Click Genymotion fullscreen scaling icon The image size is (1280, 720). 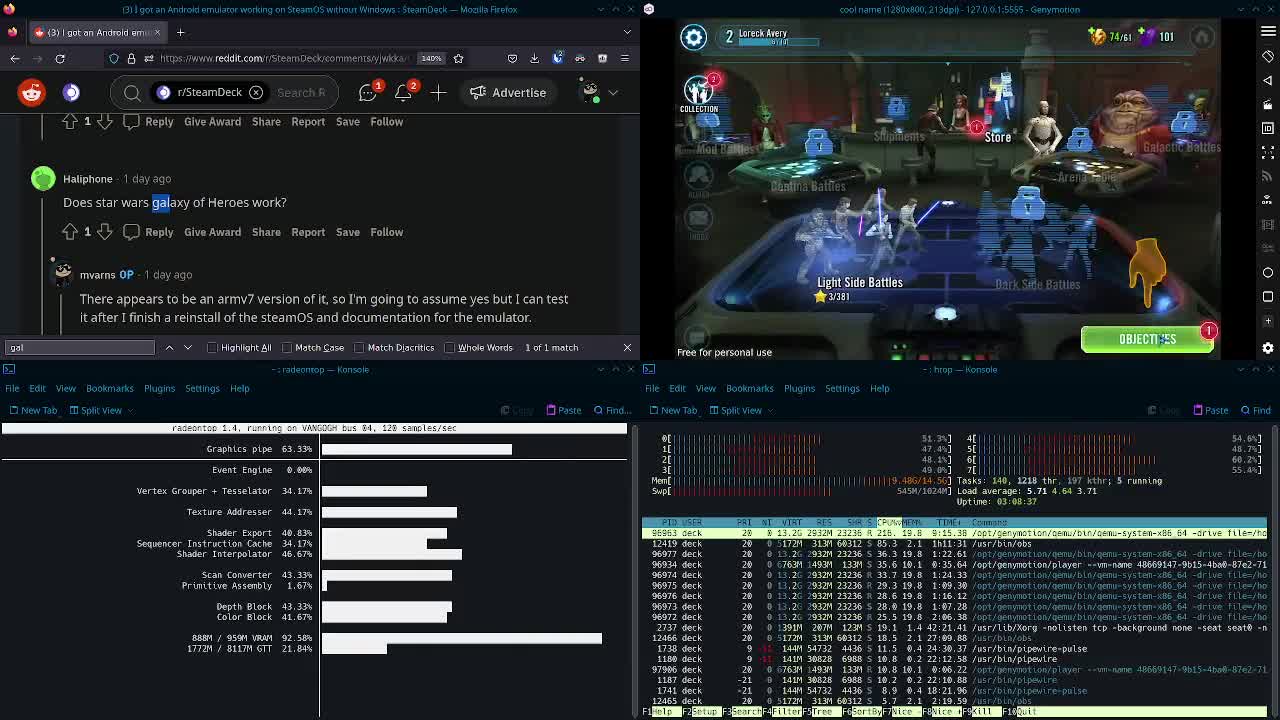click(1268, 153)
